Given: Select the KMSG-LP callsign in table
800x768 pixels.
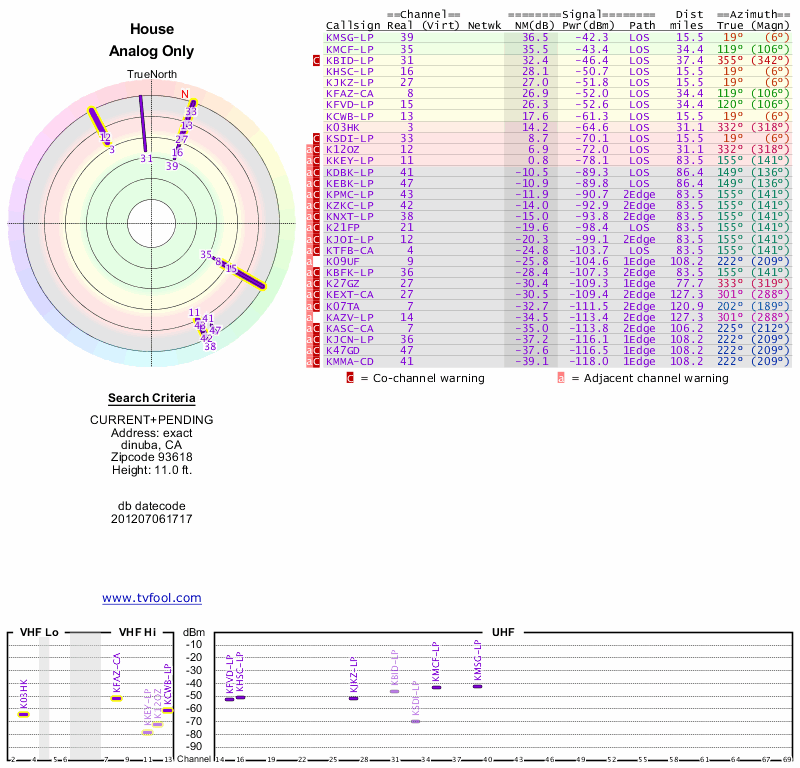Looking at the screenshot, I should click(350, 37).
